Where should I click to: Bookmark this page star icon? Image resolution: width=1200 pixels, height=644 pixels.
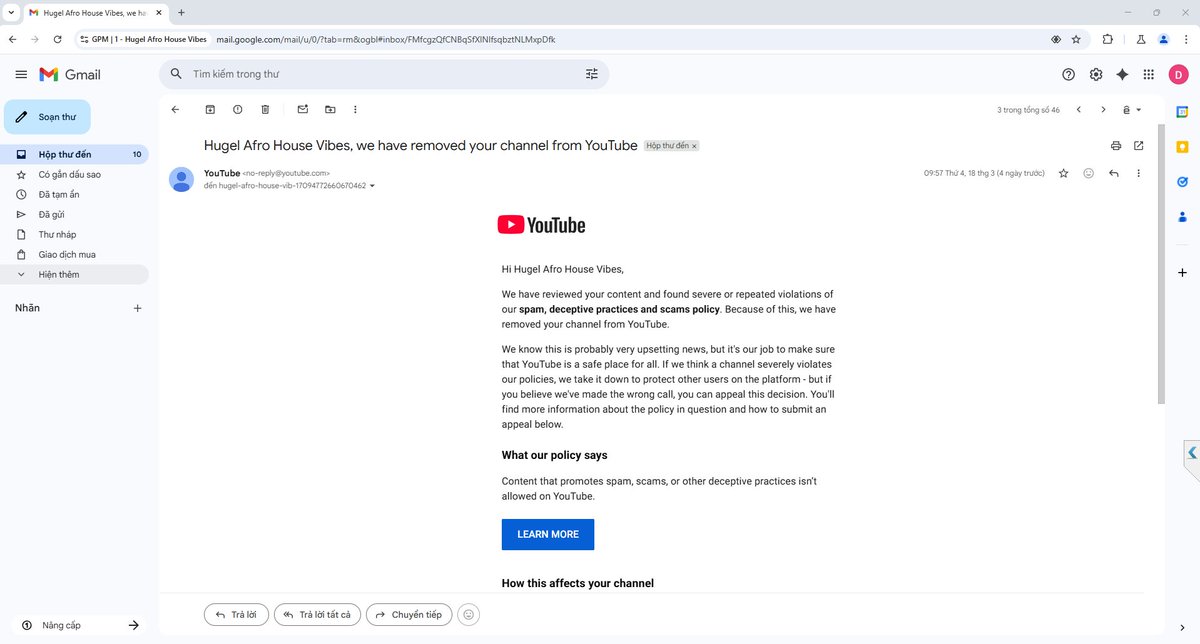coord(1076,39)
